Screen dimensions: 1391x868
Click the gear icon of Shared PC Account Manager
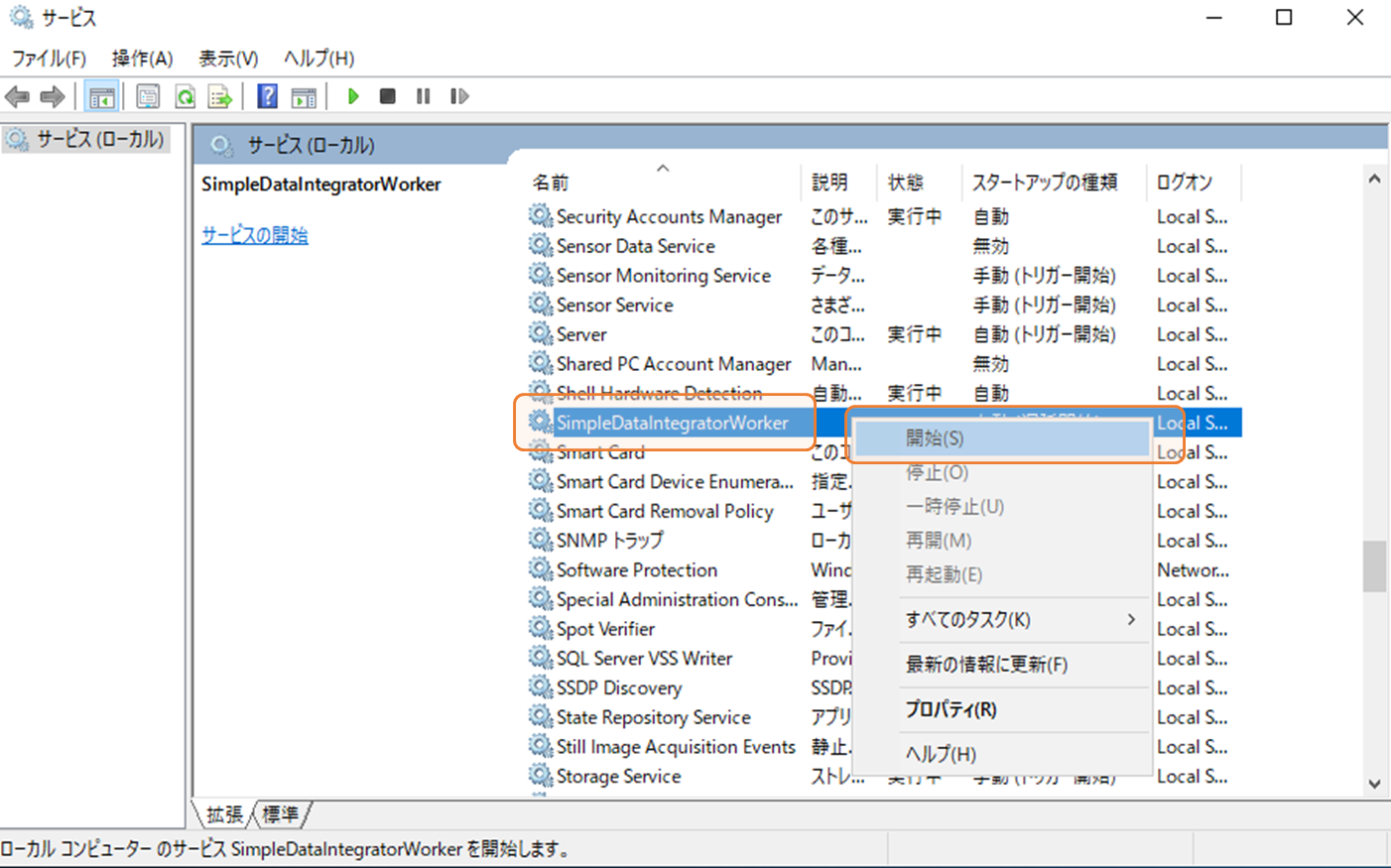540,363
